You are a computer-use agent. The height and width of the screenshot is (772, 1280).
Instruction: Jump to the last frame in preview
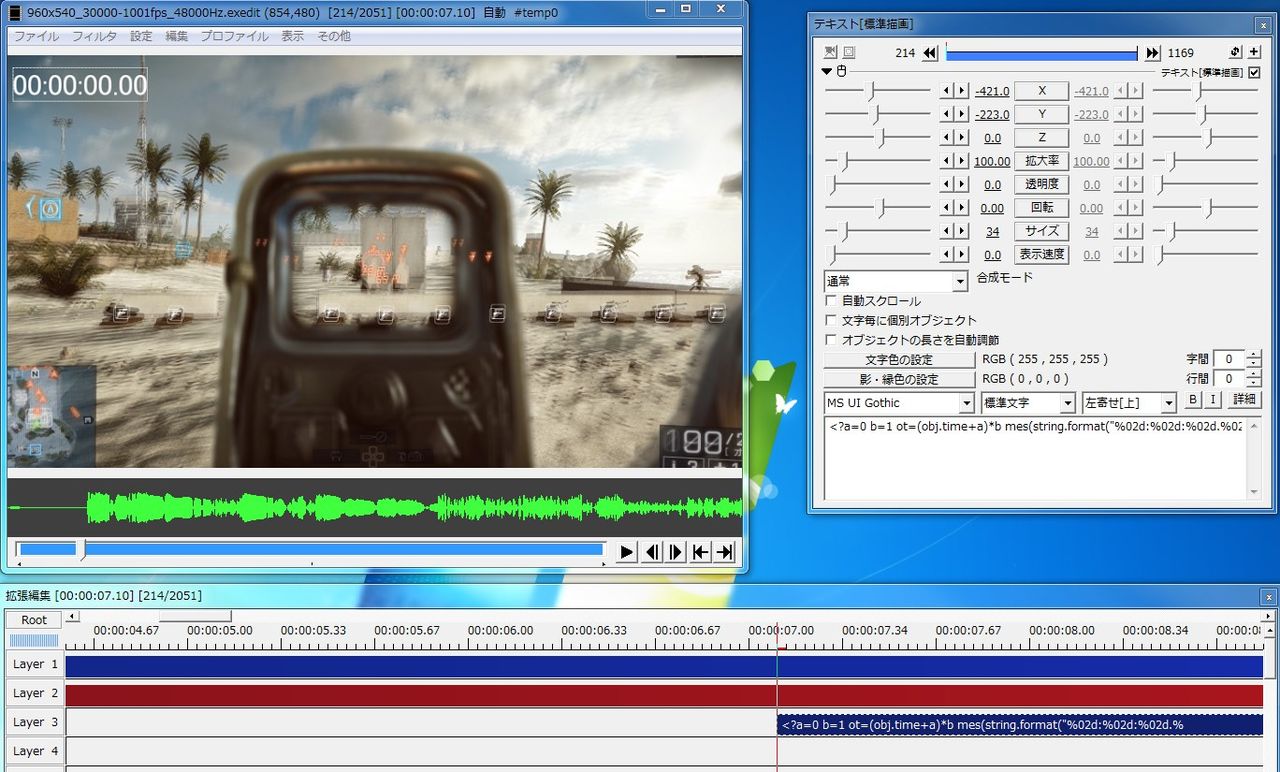point(725,551)
